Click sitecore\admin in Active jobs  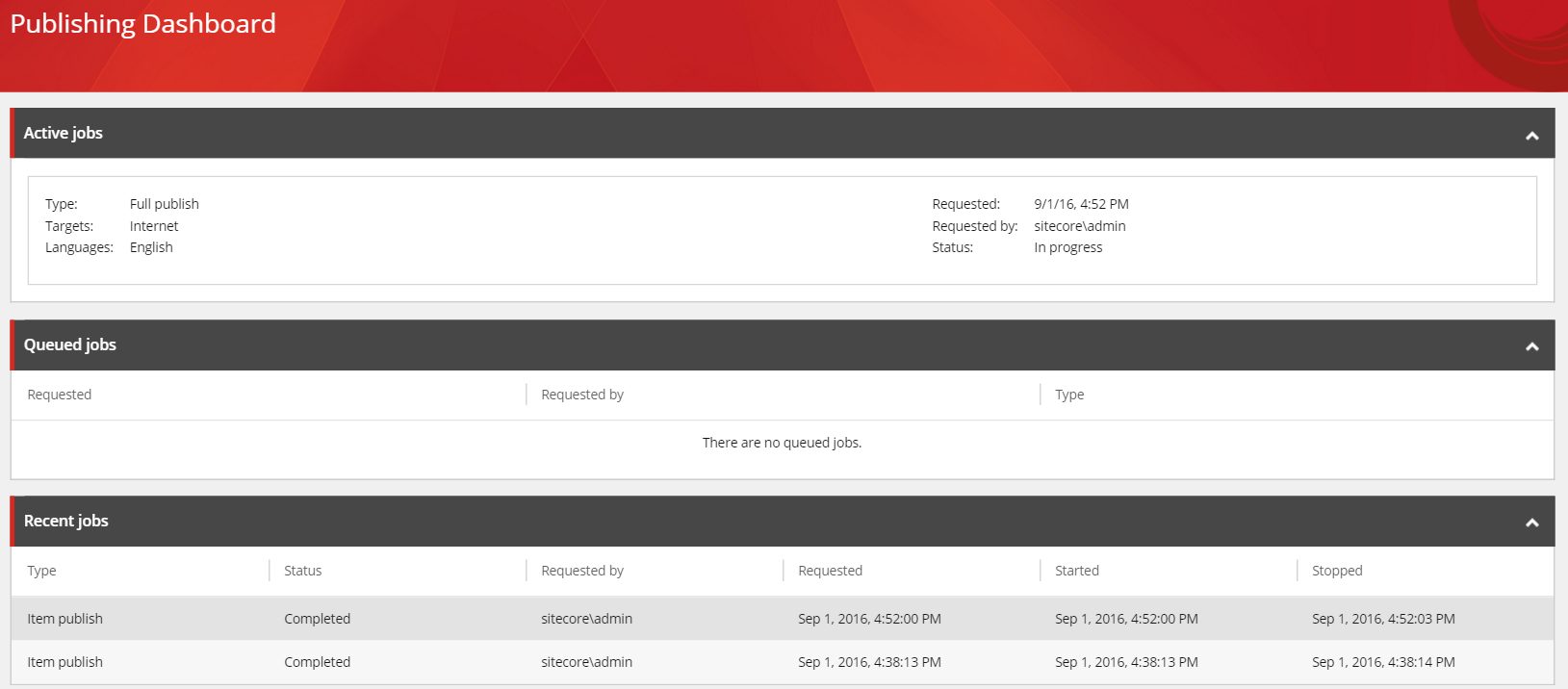(x=1080, y=226)
